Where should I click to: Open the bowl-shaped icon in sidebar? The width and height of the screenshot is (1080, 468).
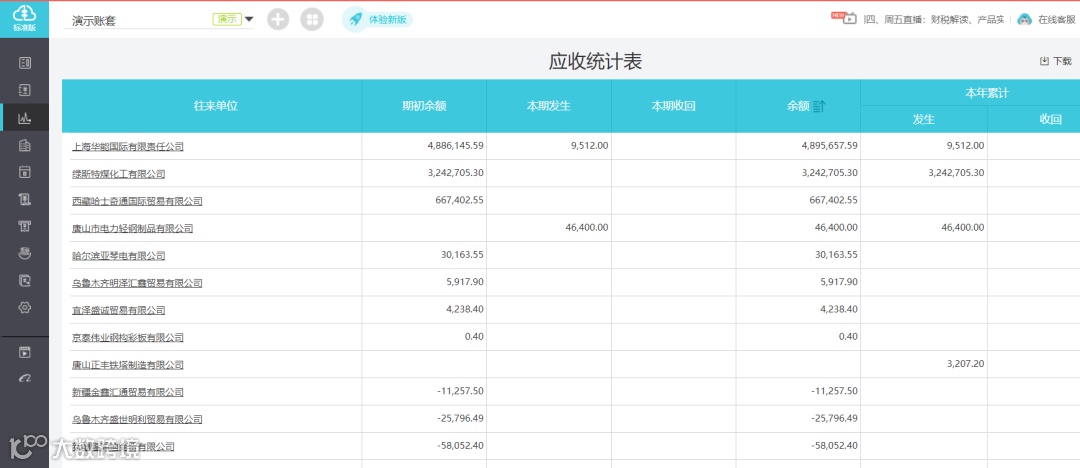pos(25,254)
